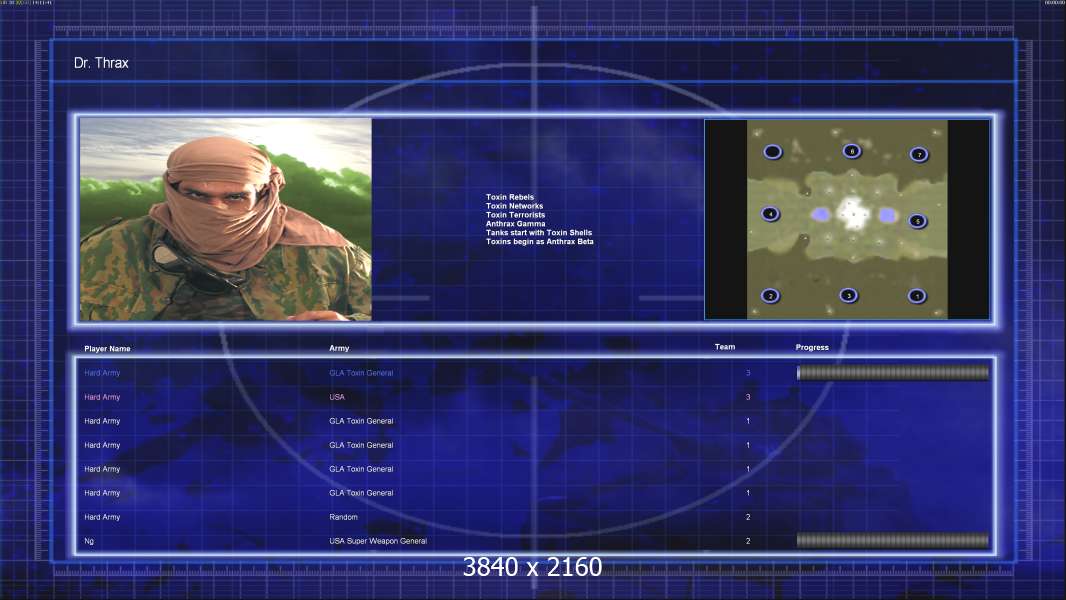The image size is (1066, 600).
Task: Click 'USA Super Weapon General' army cell
Action: (378, 541)
